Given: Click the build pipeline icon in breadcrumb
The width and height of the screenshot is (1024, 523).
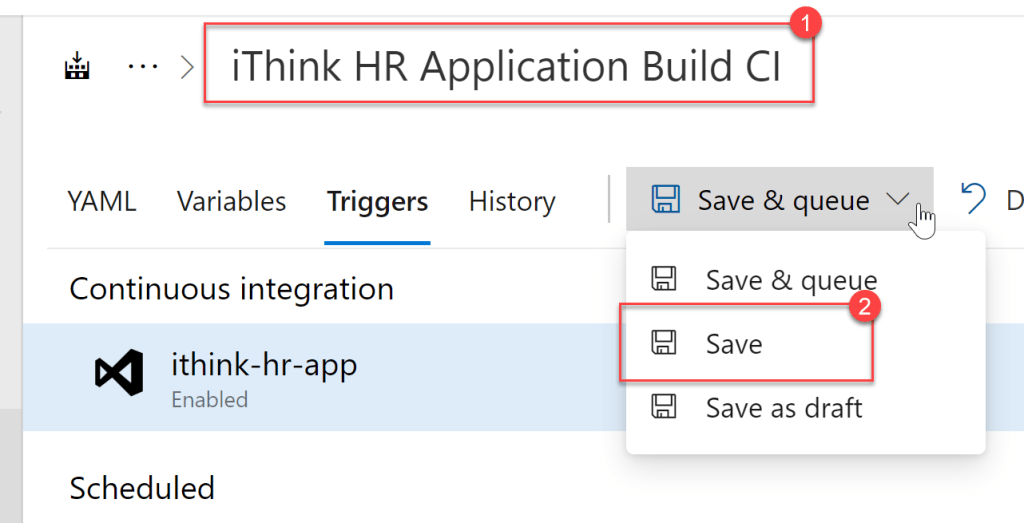Looking at the screenshot, I should pos(77,68).
